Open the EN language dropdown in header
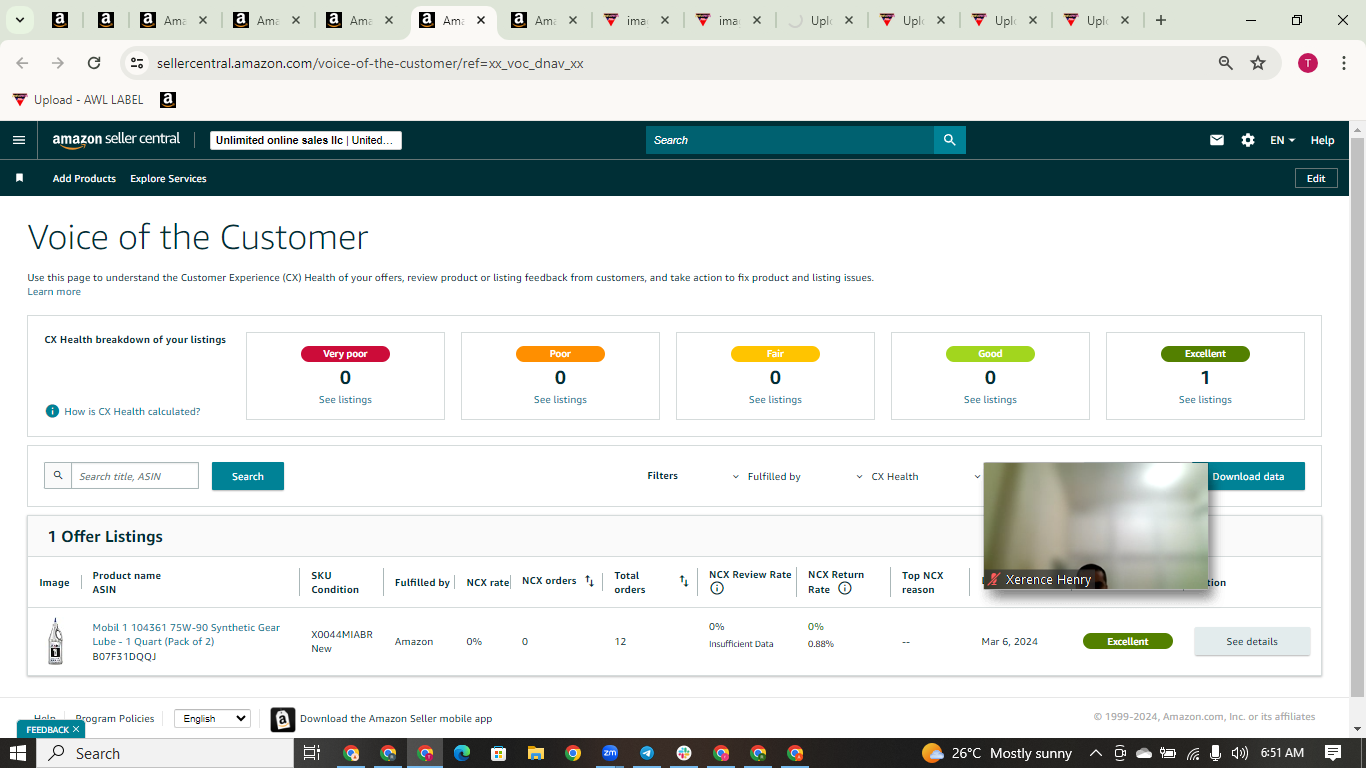 coord(1283,140)
